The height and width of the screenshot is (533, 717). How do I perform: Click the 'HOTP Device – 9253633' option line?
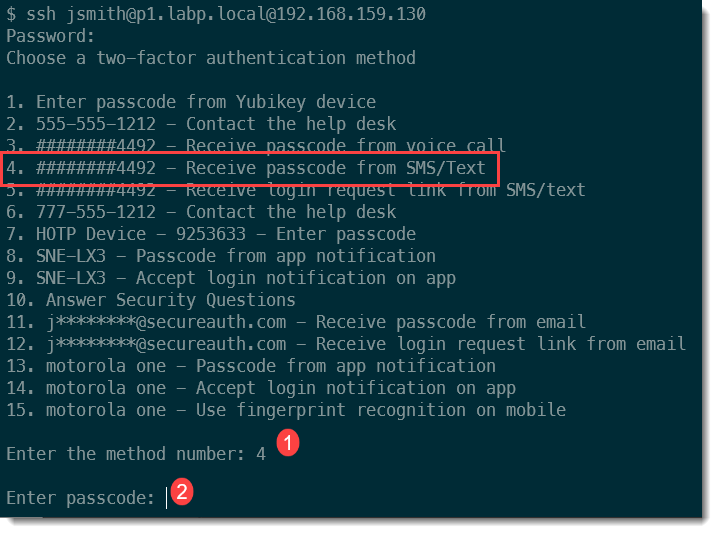click(211, 234)
